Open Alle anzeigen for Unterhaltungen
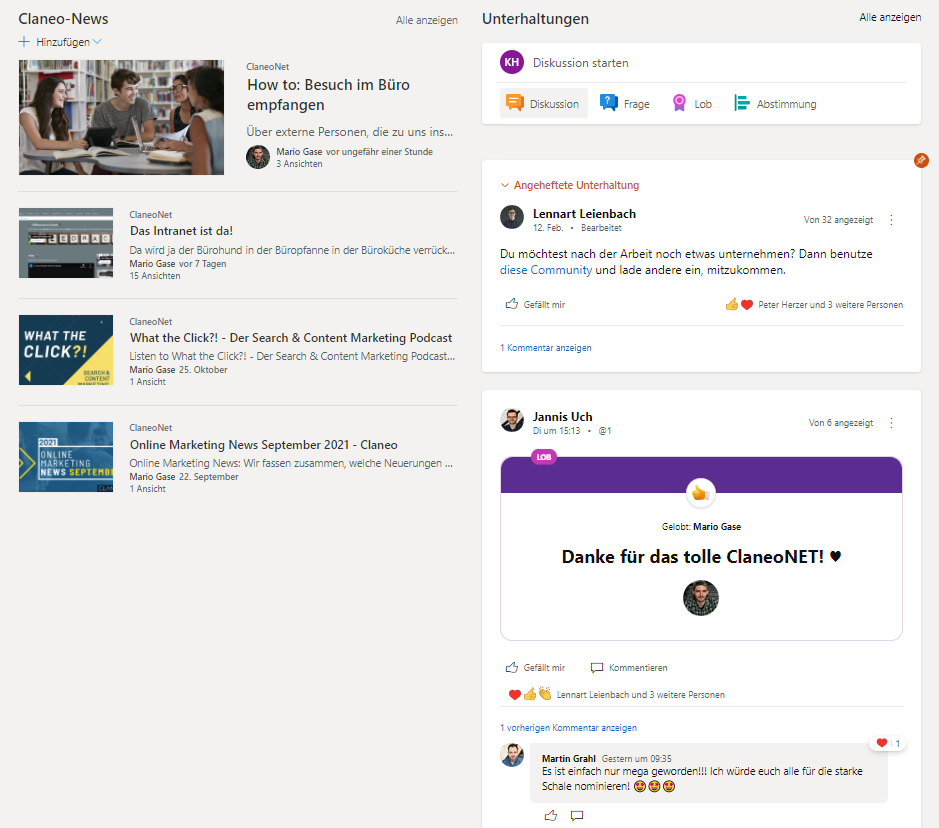The height and width of the screenshot is (828, 939). (x=890, y=17)
